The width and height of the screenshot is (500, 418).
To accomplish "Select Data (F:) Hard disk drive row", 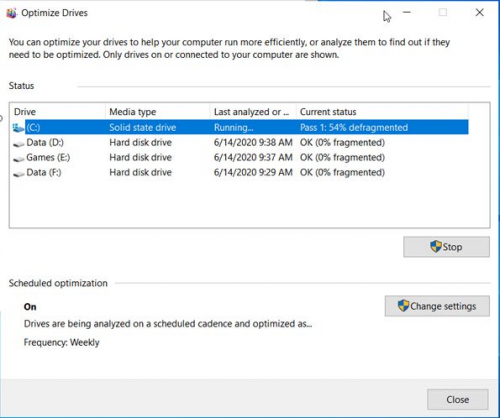I will point(240,172).
